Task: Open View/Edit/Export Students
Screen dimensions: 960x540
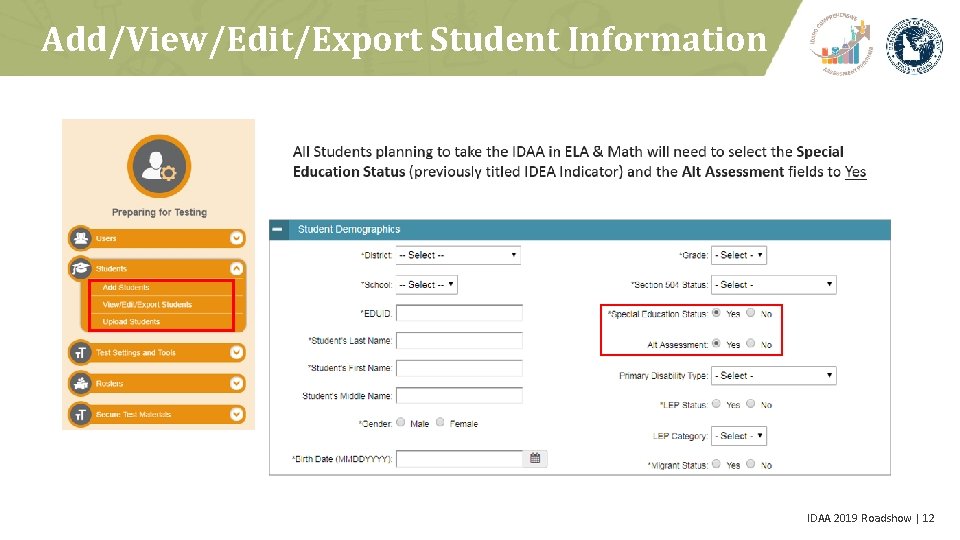Action: click(148, 304)
